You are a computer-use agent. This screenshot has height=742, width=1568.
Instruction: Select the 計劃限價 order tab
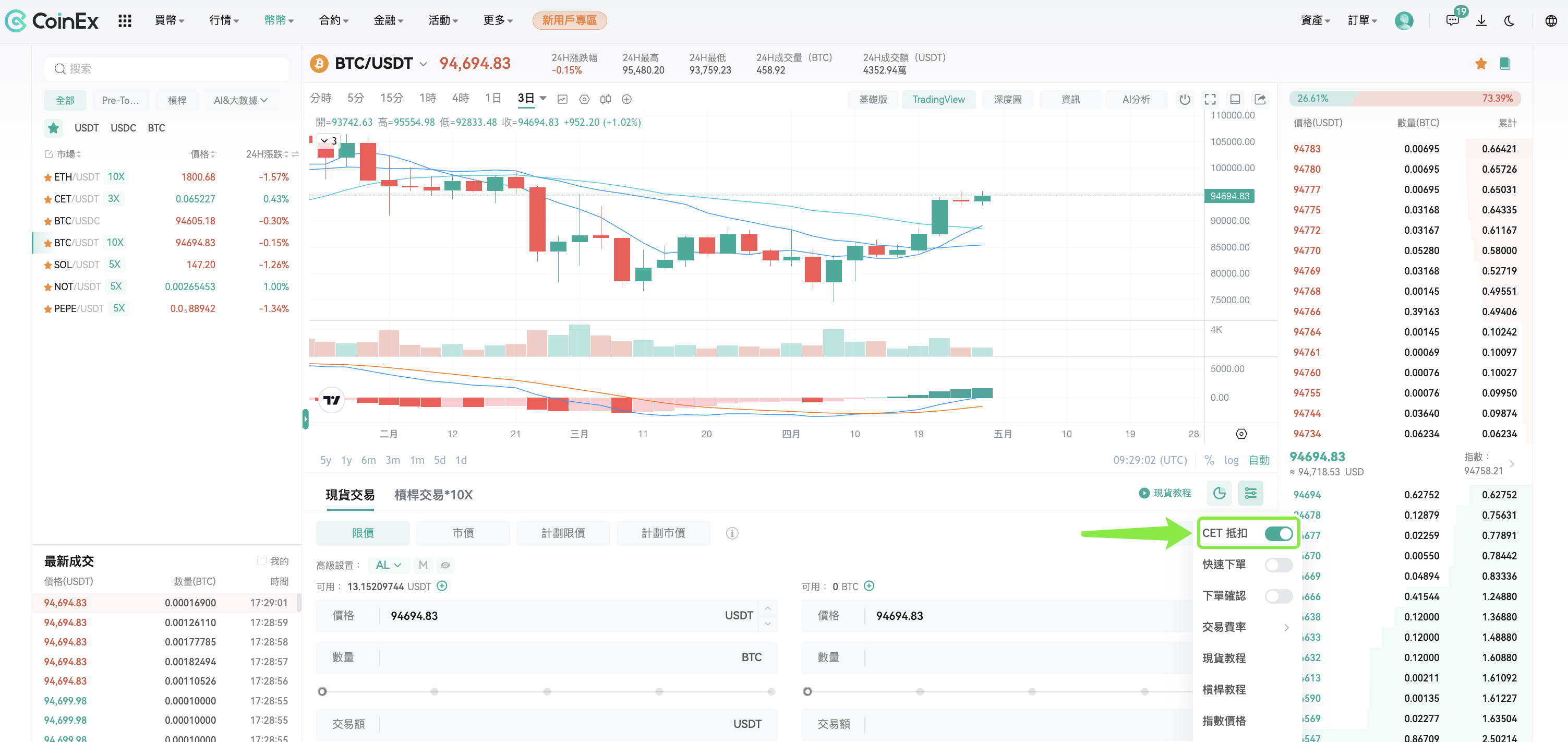click(563, 533)
